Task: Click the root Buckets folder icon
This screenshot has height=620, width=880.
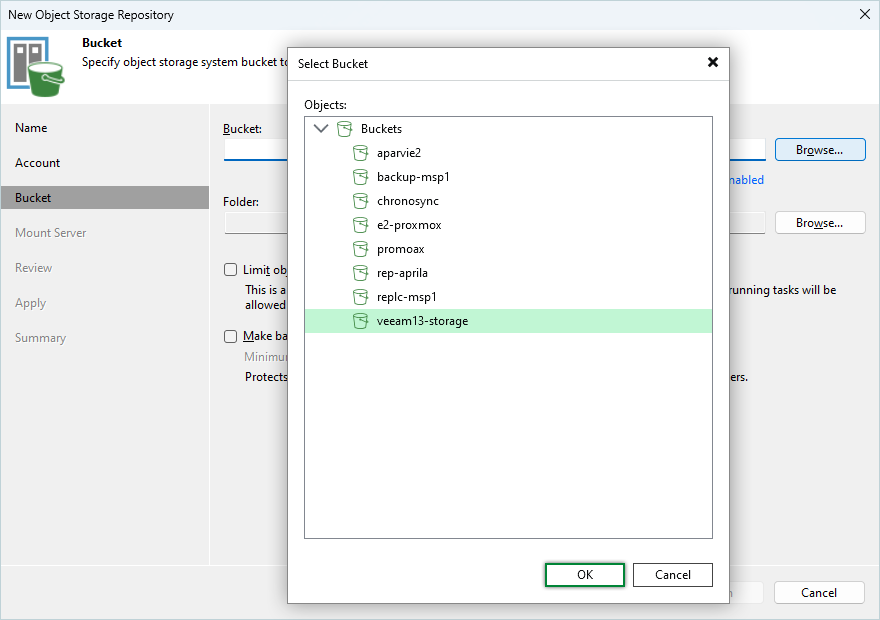Action: tap(345, 129)
